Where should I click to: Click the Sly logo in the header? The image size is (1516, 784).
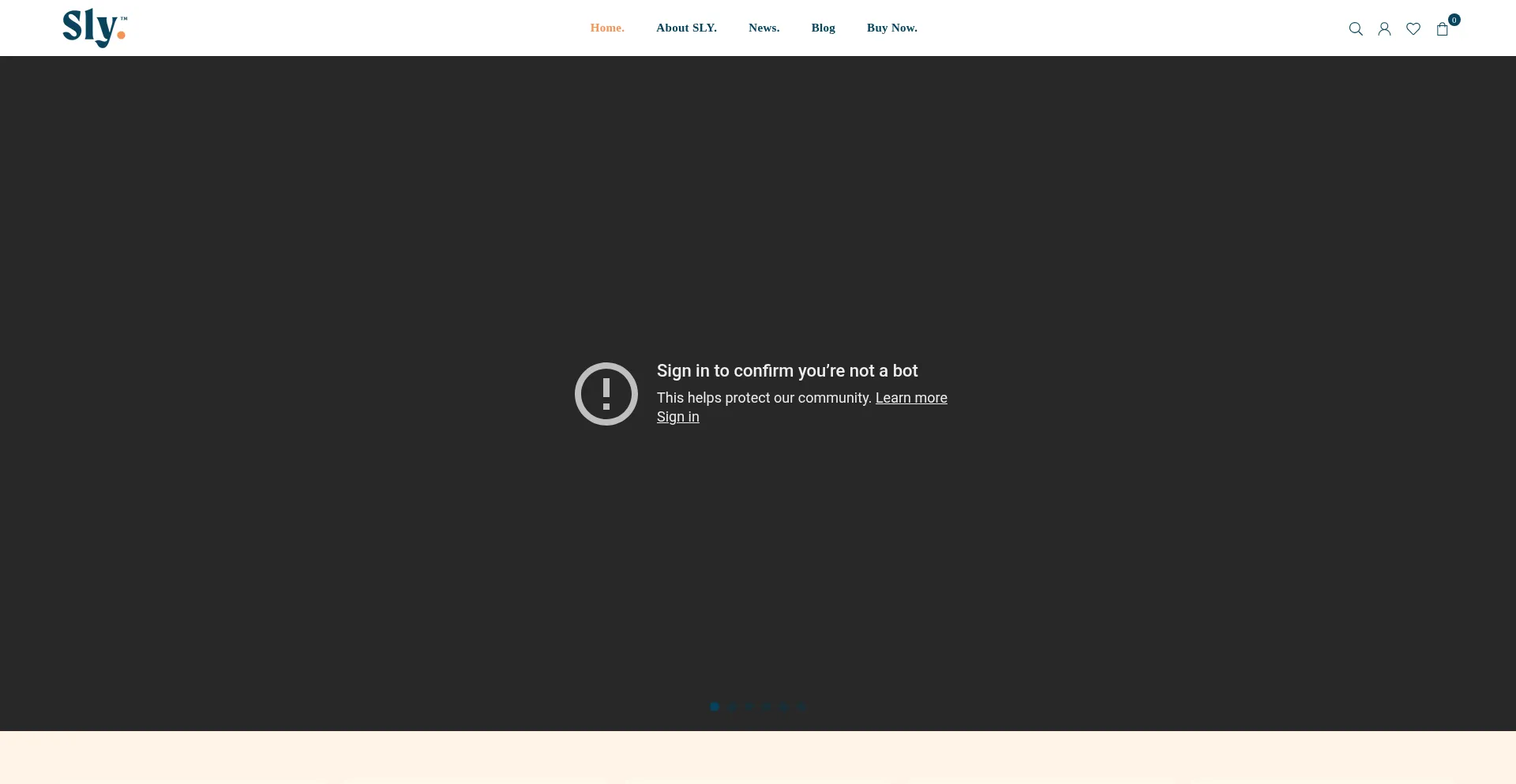pos(95,28)
